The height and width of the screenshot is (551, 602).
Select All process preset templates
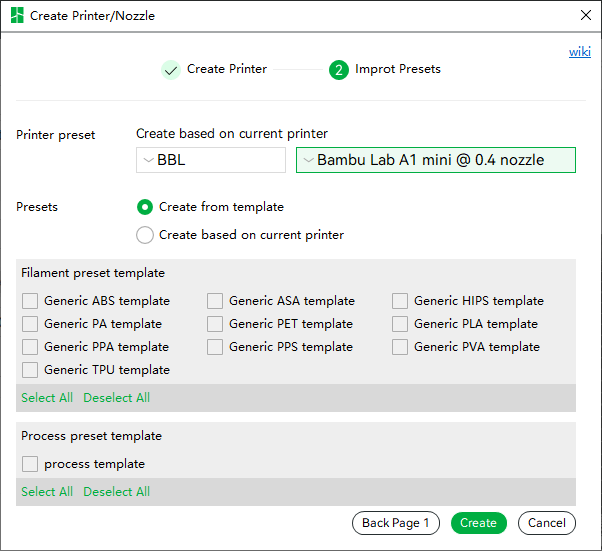[47, 492]
